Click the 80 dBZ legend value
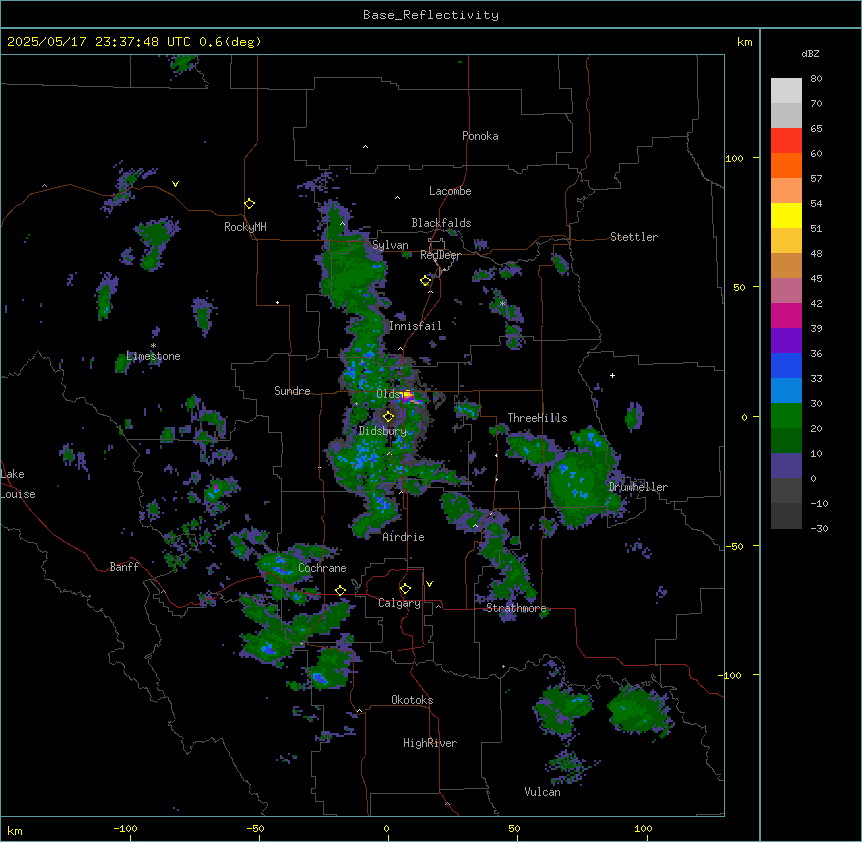Screen dimensions: 862x842 click(x=816, y=79)
